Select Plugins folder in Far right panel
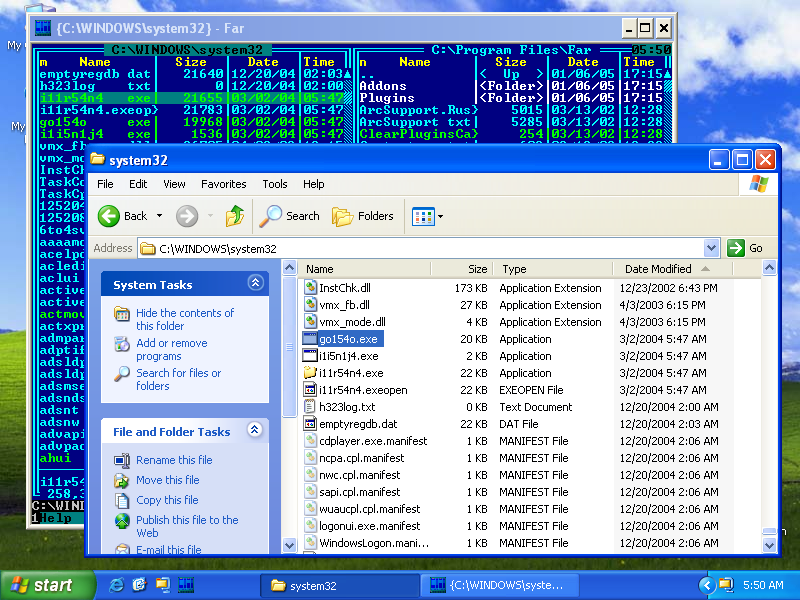Image resolution: width=800 pixels, height=600 pixels. tap(386, 97)
